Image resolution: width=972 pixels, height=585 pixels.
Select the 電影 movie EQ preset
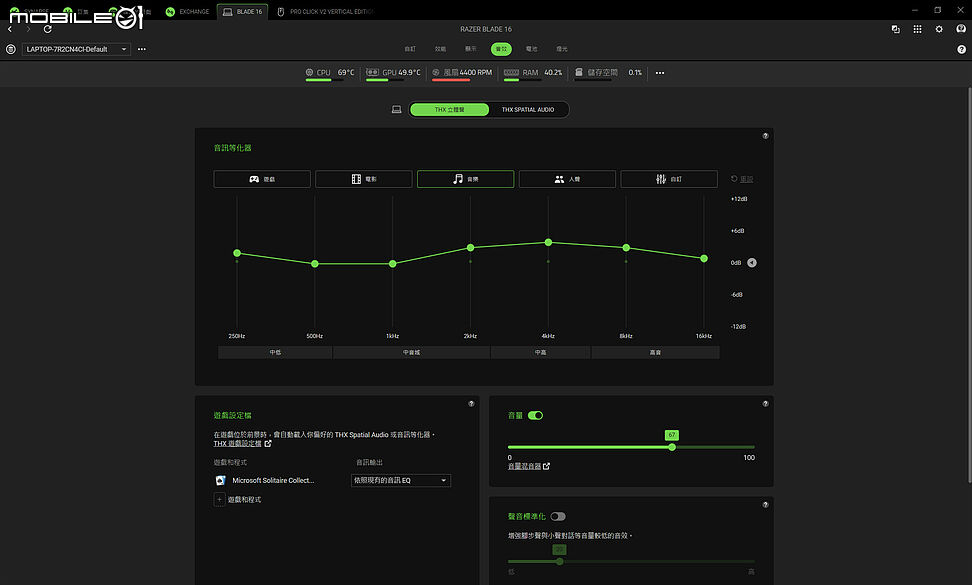[x=363, y=179]
